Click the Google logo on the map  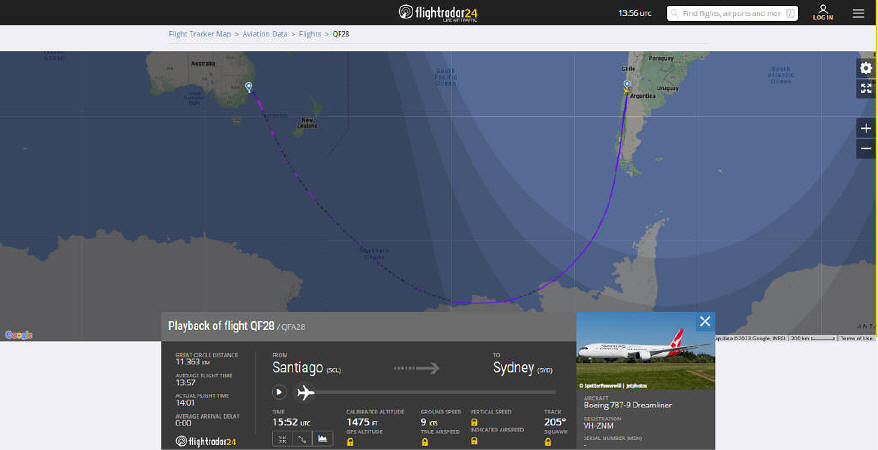click(x=18, y=335)
